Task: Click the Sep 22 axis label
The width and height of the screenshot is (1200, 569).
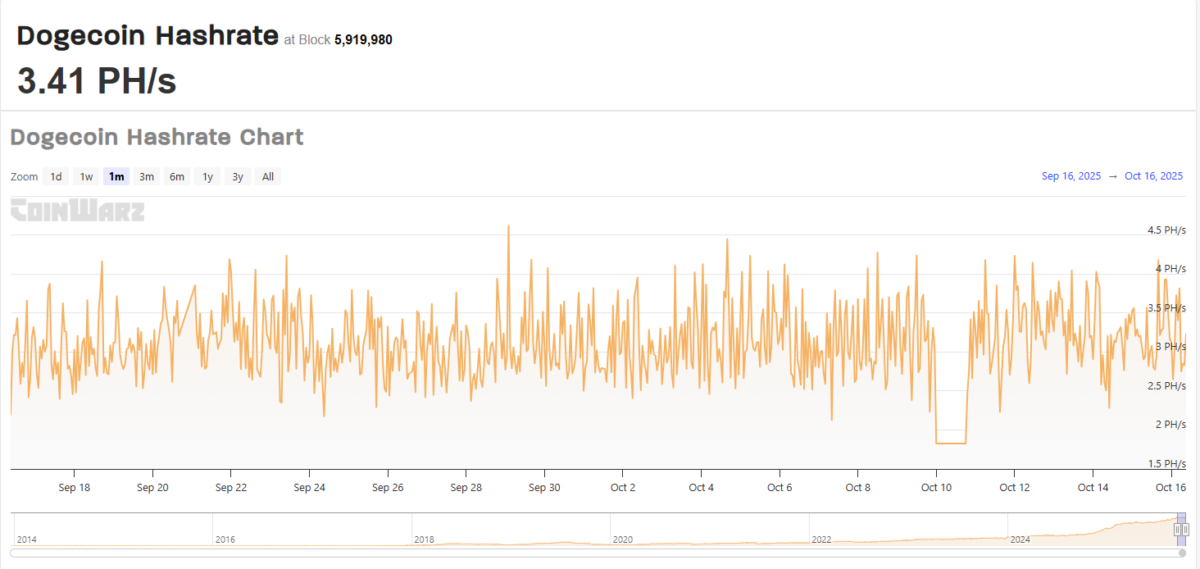Action: click(231, 488)
